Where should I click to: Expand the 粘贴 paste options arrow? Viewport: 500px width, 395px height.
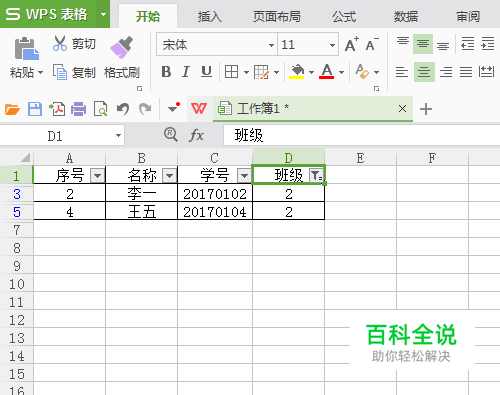[x=40, y=72]
